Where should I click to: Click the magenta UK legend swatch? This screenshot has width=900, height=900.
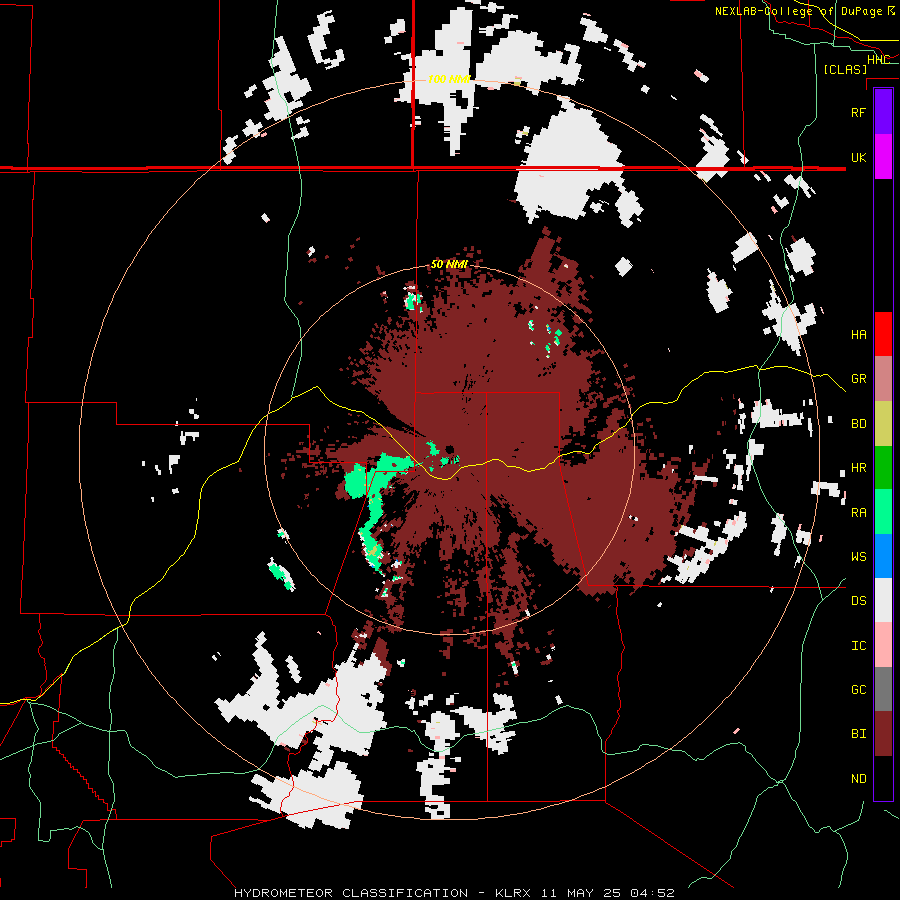point(883,157)
